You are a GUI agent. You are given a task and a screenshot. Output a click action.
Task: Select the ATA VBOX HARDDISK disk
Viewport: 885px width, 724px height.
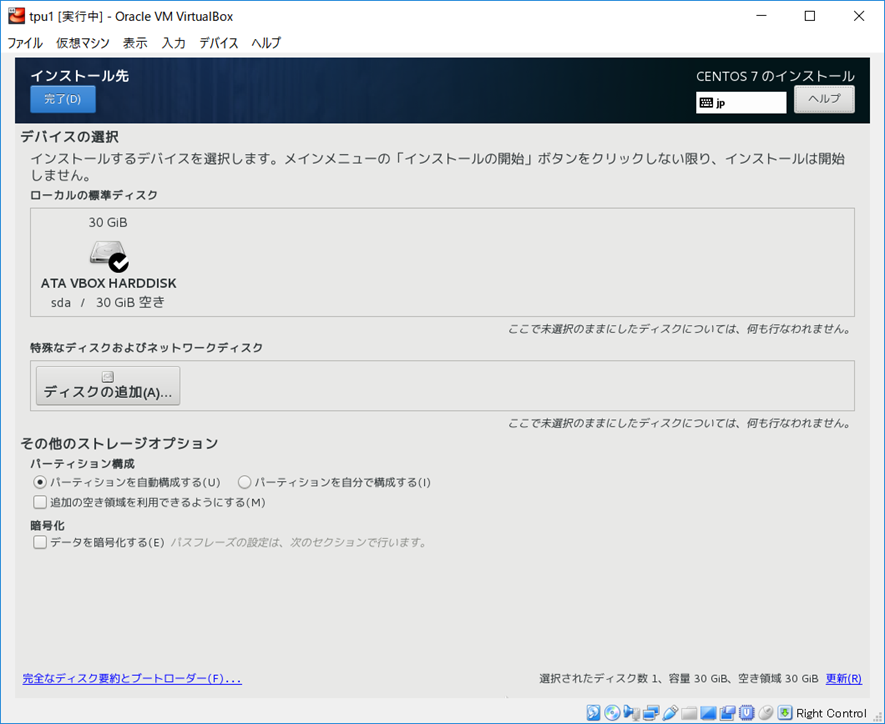tap(107, 256)
